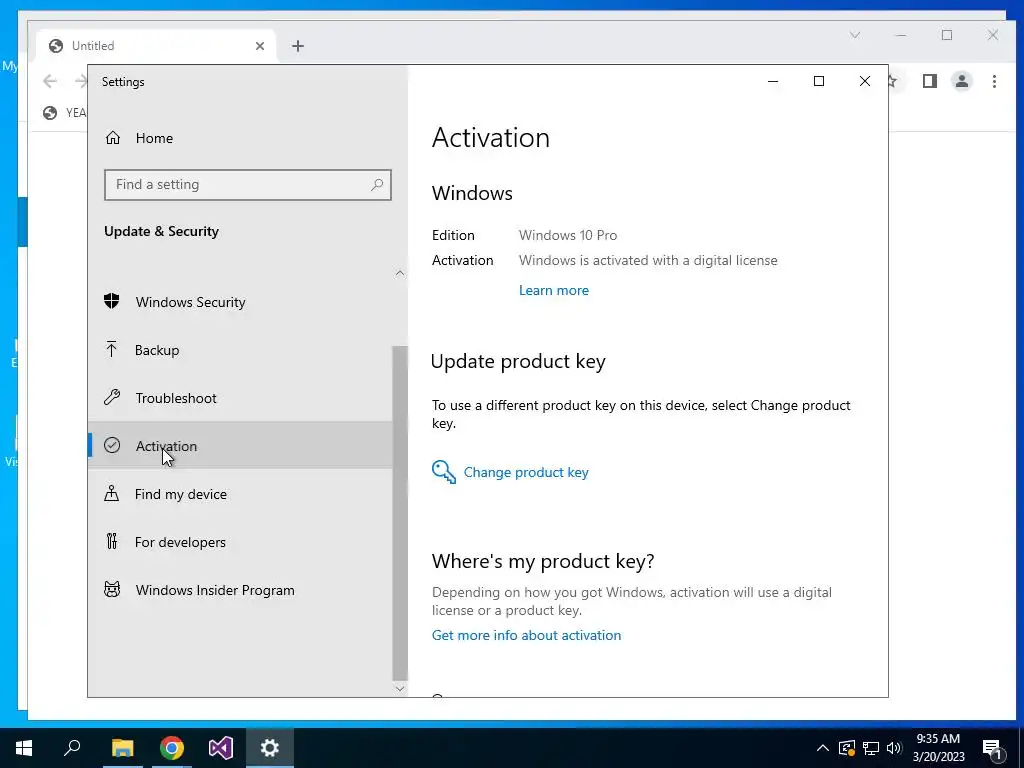Open the Troubleshoot page
Viewport: 1024px width, 768px height.
coord(240,398)
